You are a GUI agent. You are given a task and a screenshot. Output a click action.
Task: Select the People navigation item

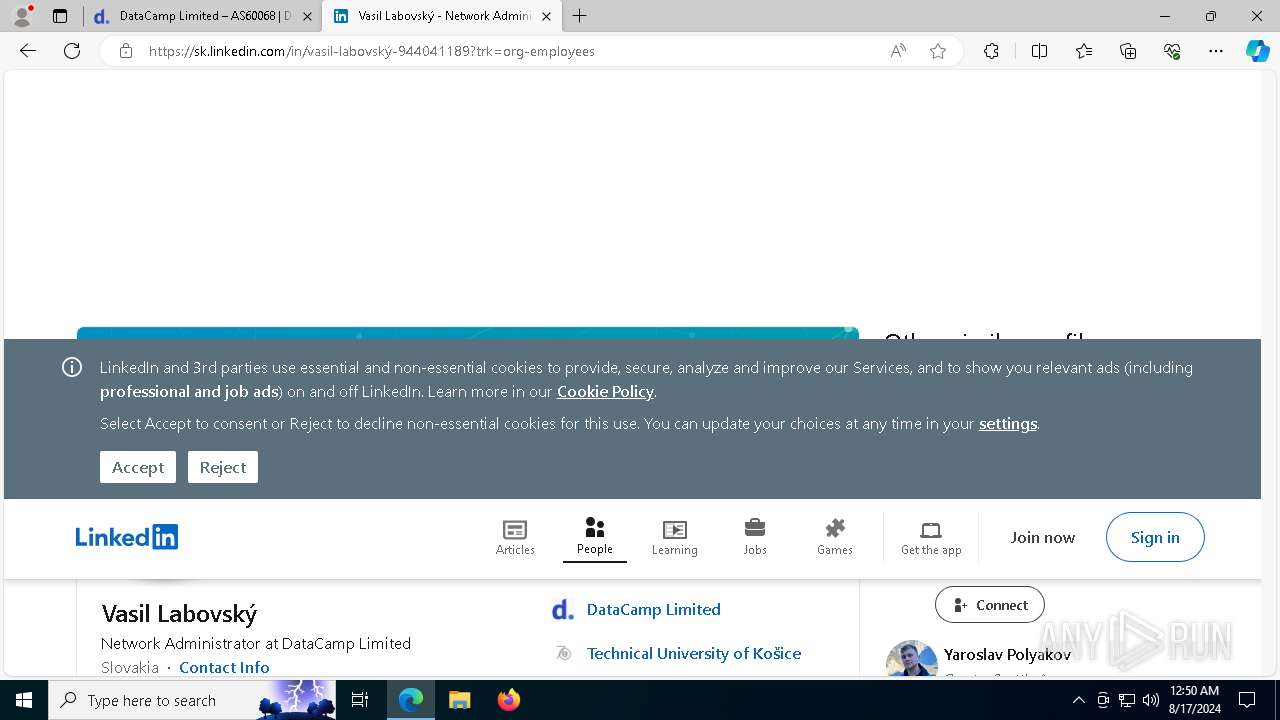[x=595, y=537]
